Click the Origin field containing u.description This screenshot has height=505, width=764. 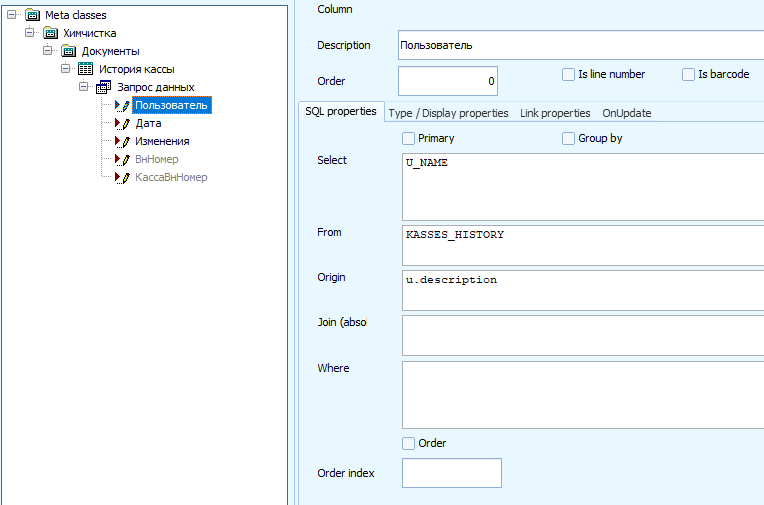point(583,291)
